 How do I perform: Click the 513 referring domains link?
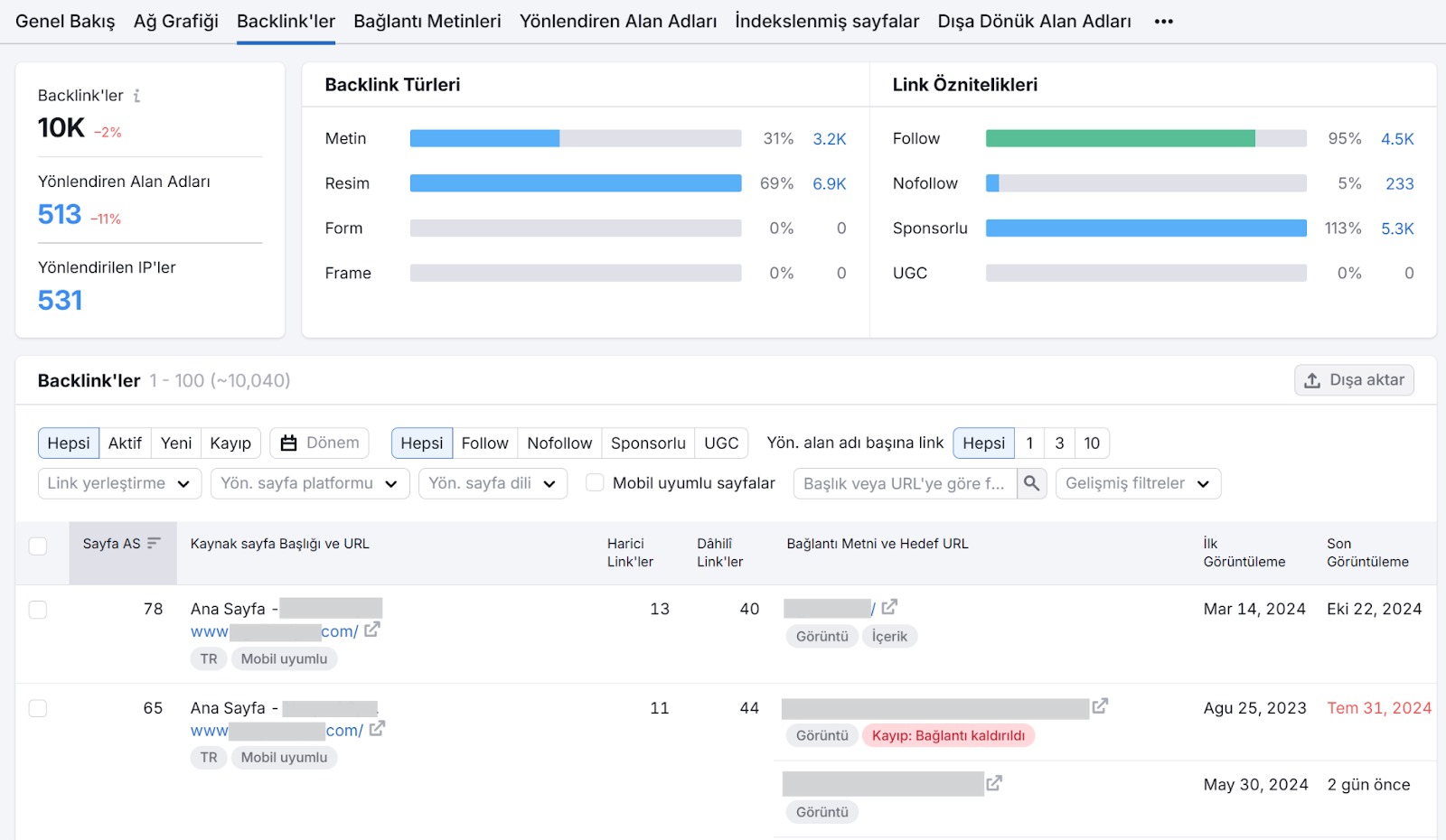(60, 215)
